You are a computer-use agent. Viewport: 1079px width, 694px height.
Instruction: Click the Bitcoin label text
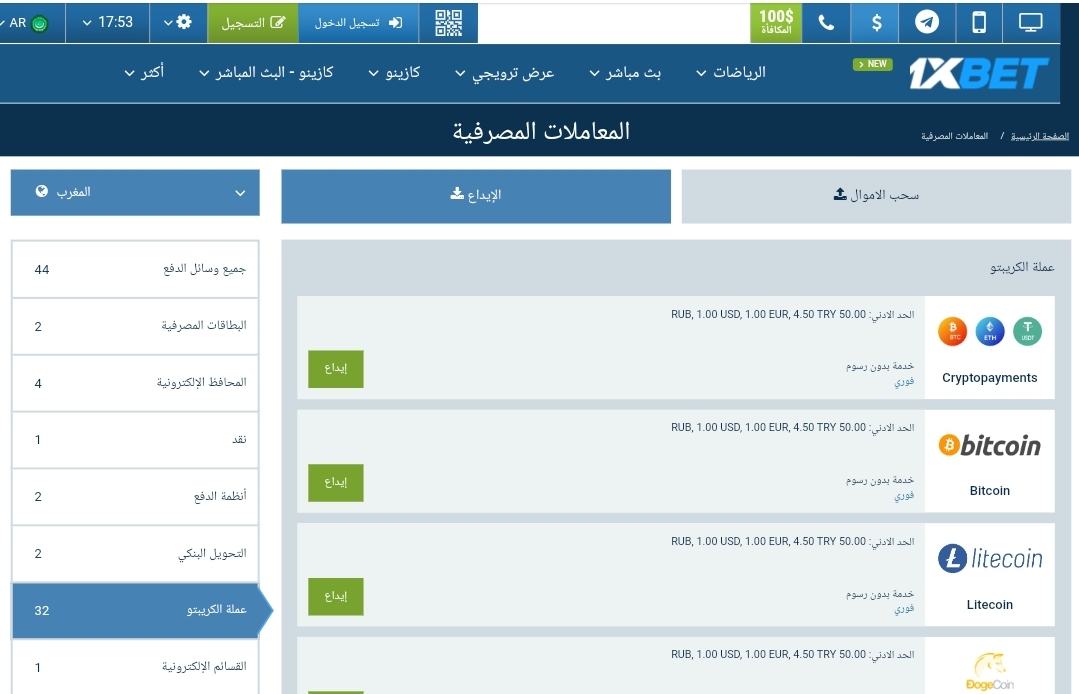pos(990,491)
